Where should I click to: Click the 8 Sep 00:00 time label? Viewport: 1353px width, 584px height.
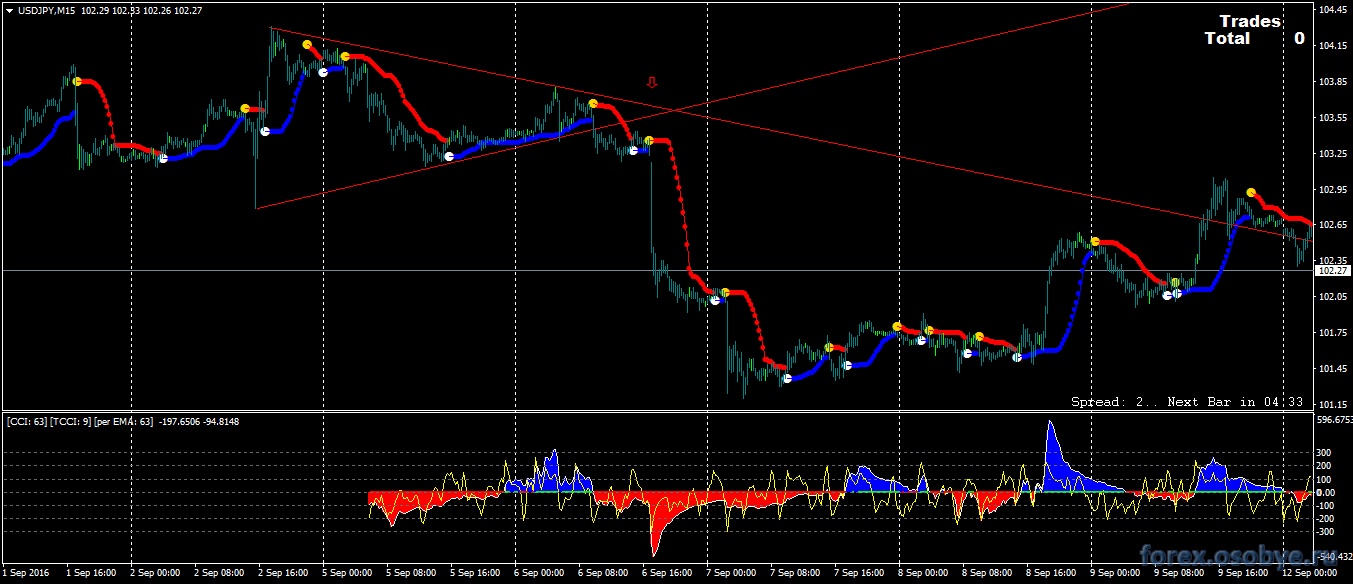point(924,574)
